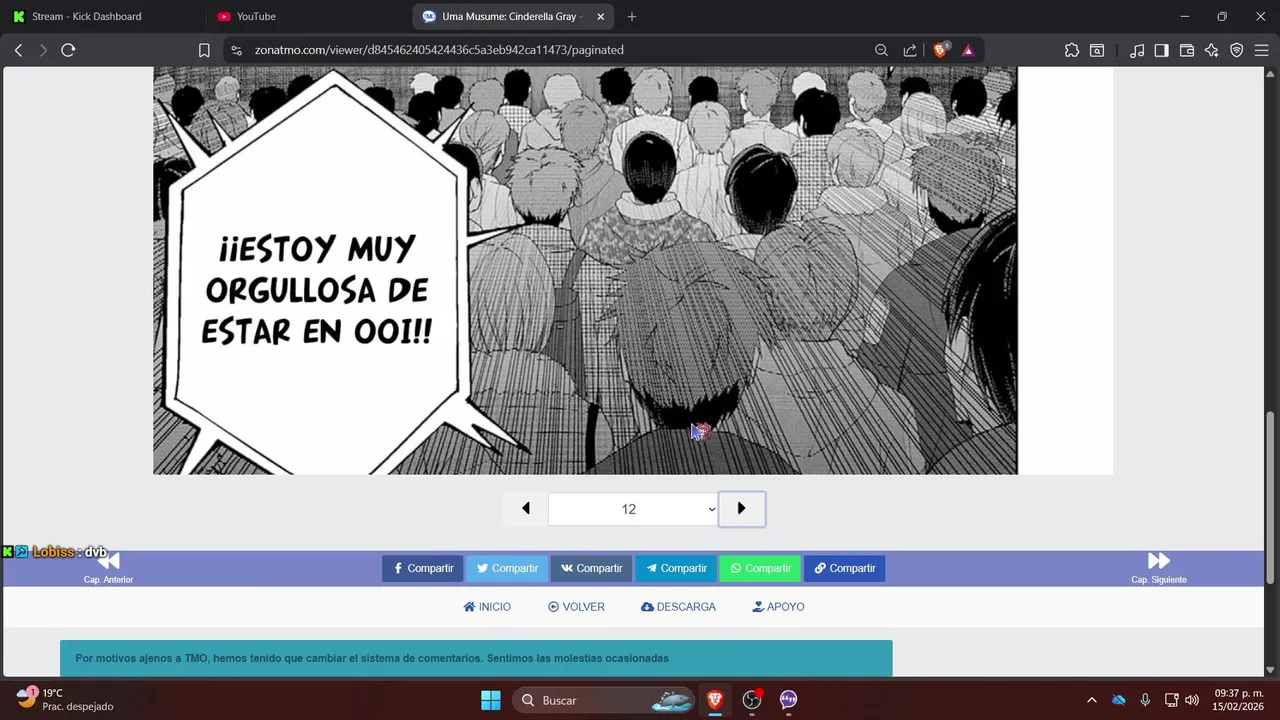
Task: Toggle the browser sidebar panel icon
Action: [x=1161, y=50]
